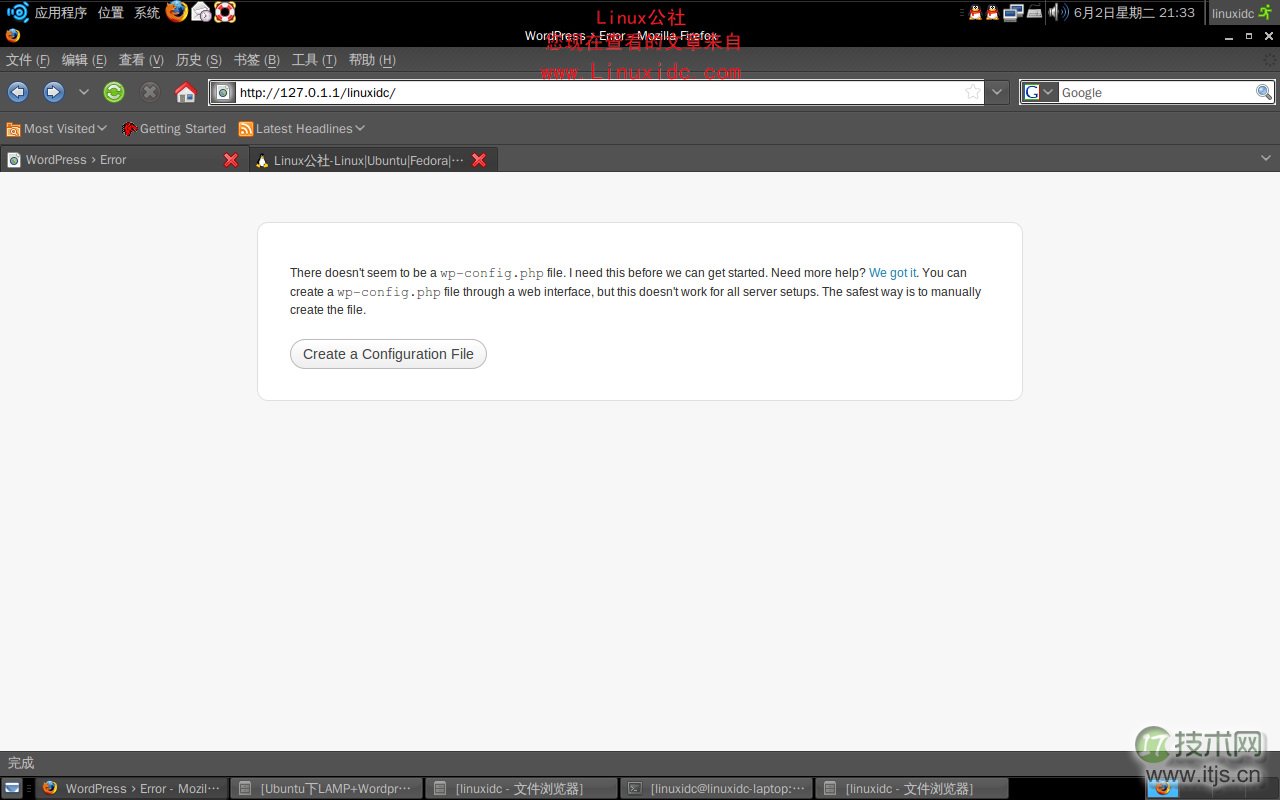Launch Firefox from the top panel icon
Screen dimensions: 1280x800
[x=177, y=12]
